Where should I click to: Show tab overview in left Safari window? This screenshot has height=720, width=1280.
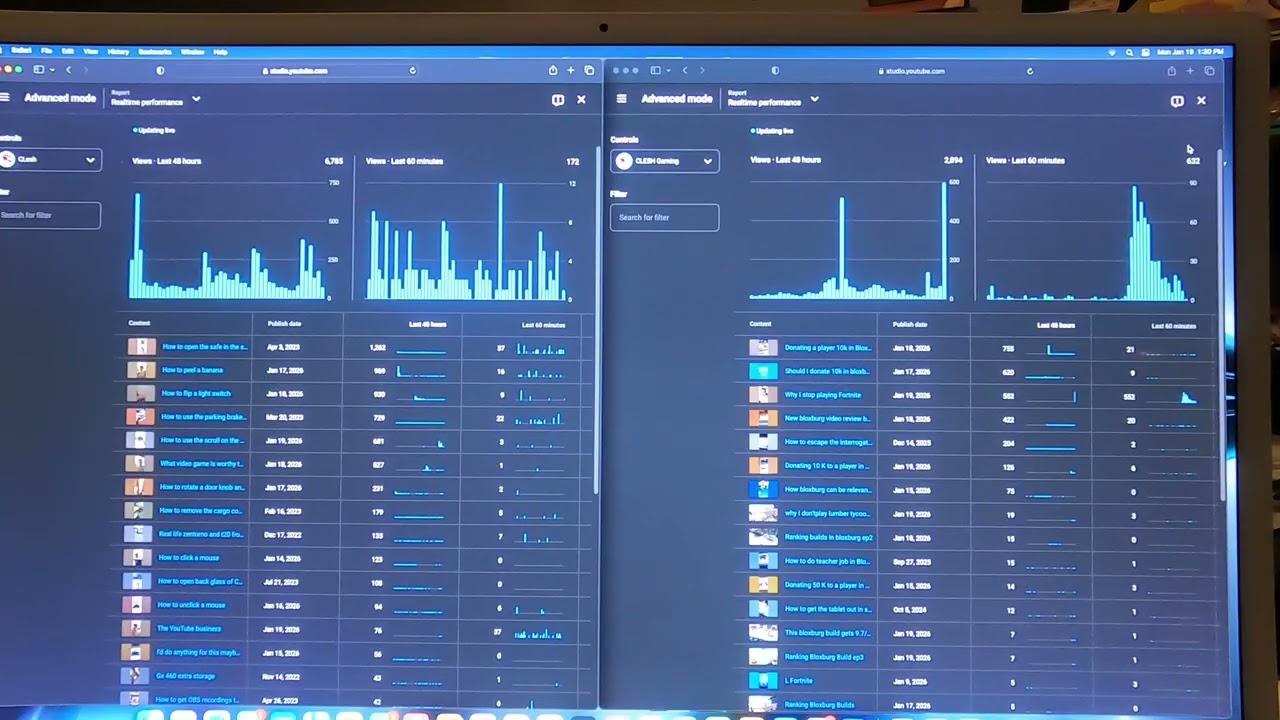(x=589, y=70)
